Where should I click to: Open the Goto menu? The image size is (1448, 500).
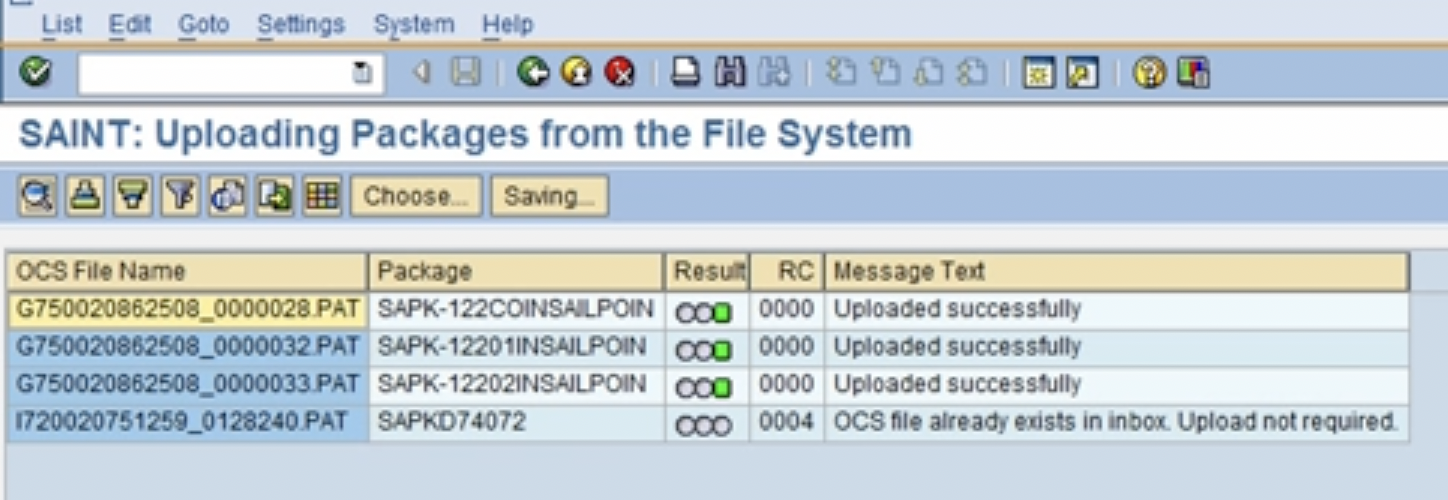point(204,24)
